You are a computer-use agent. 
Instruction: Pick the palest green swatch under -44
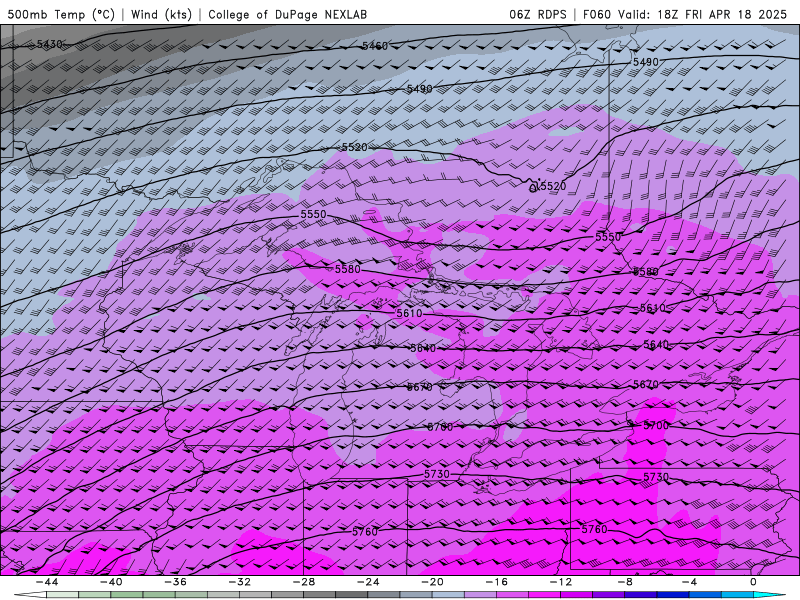coord(62,595)
